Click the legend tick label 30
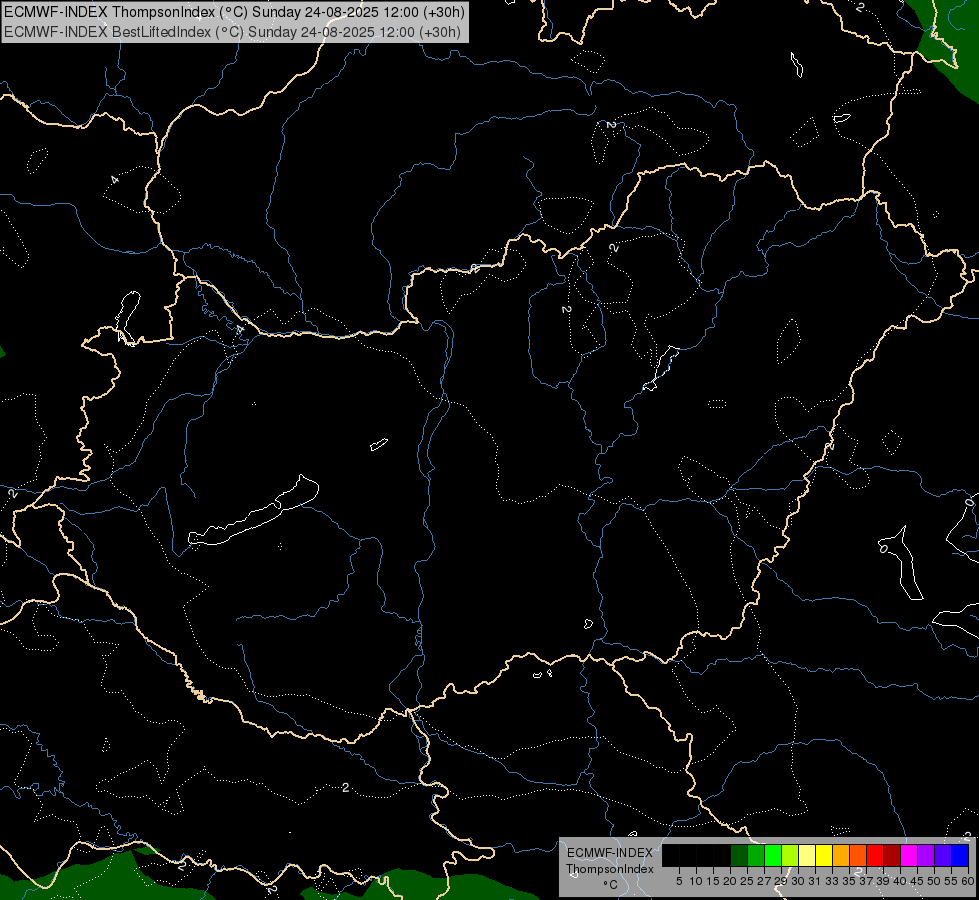This screenshot has height=900, width=979. pyautogui.click(x=798, y=881)
